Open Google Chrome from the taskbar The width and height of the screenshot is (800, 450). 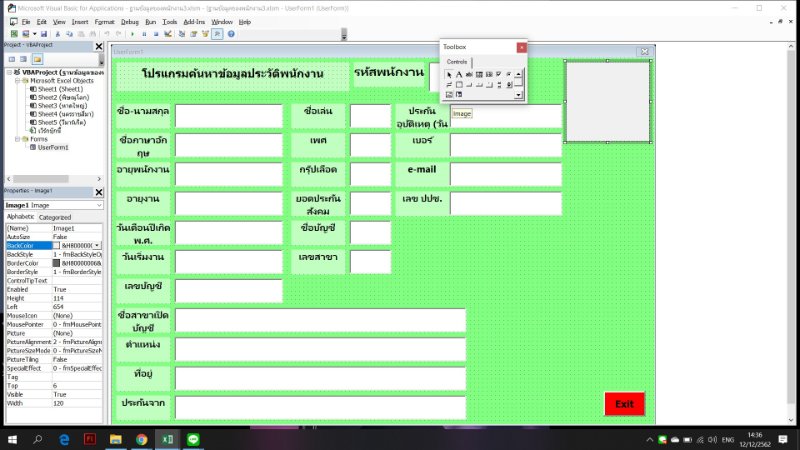tap(141, 439)
